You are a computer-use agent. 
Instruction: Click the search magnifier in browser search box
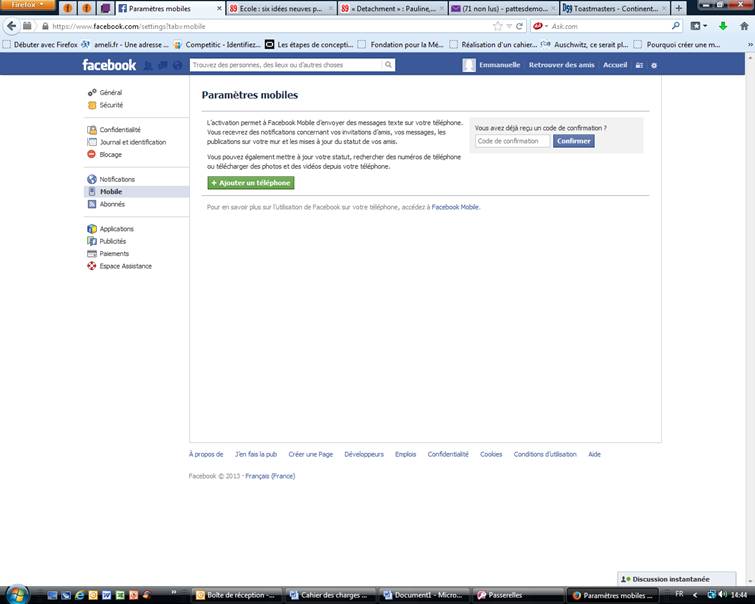click(676, 26)
